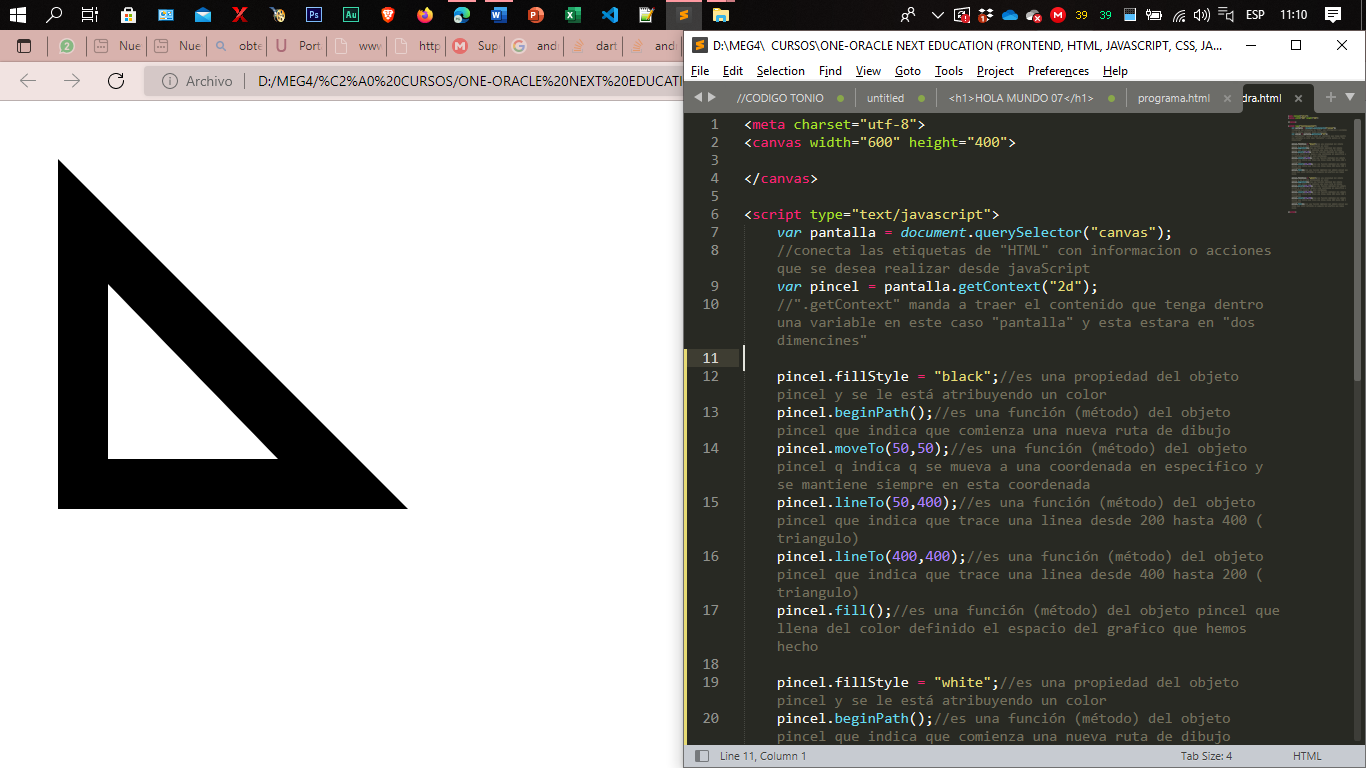
Task: Switch to 'dart' Stack Overflow tab
Action: pyautogui.click(x=594, y=46)
